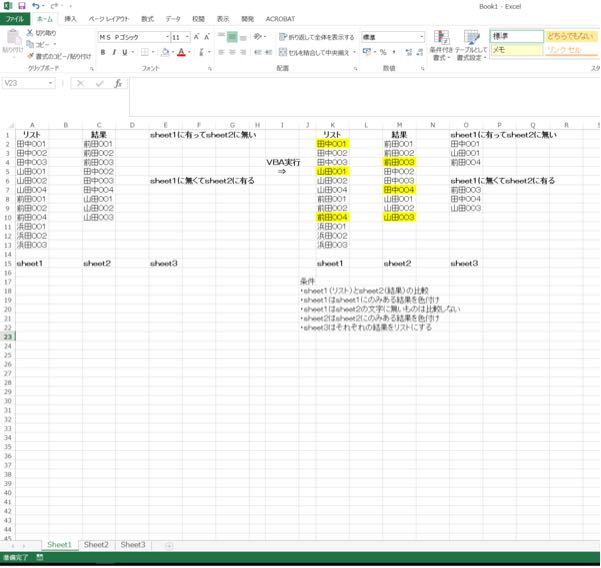Click the Format Painter brush icon
Viewport: 601px width, 568px height.
point(30,56)
